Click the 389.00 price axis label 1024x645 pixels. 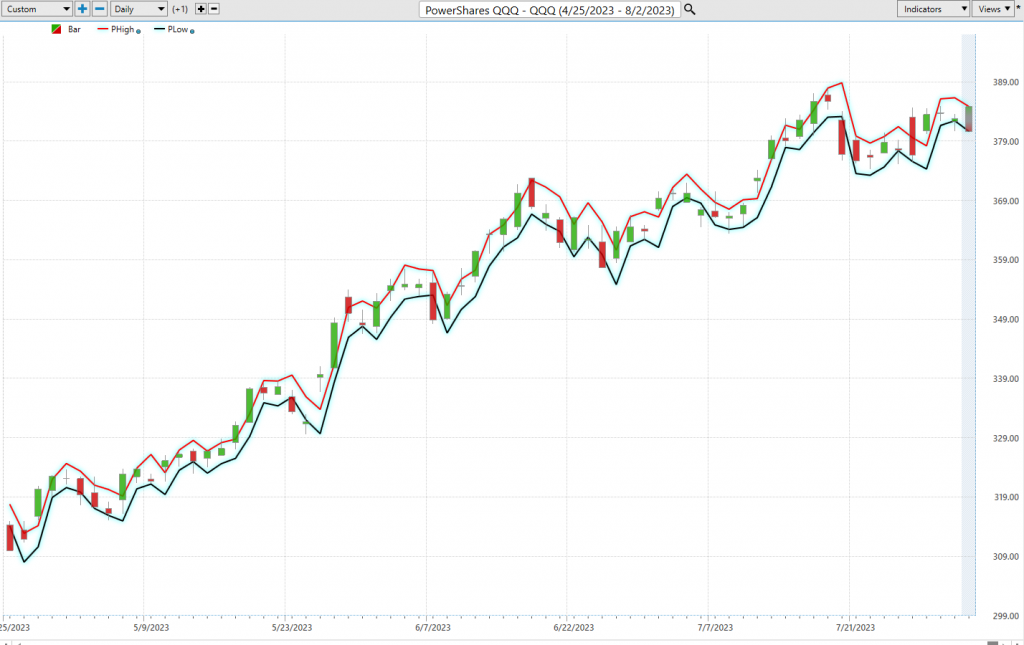click(x=1006, y=82)
